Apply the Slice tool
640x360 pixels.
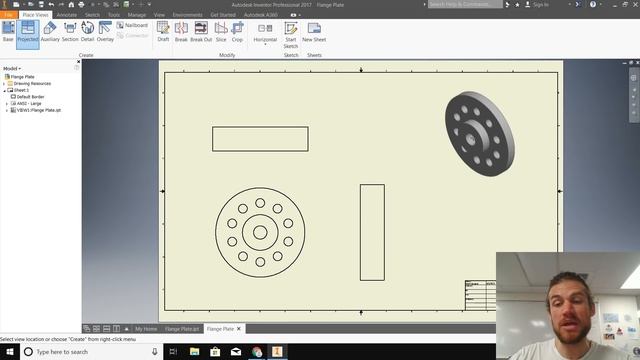point(221,32)
